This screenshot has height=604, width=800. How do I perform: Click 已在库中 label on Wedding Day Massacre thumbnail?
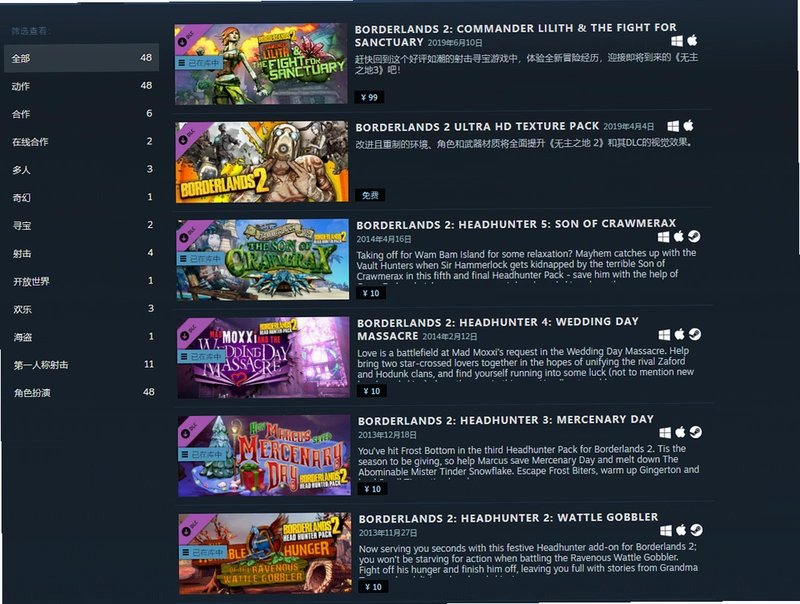(201, 357)
